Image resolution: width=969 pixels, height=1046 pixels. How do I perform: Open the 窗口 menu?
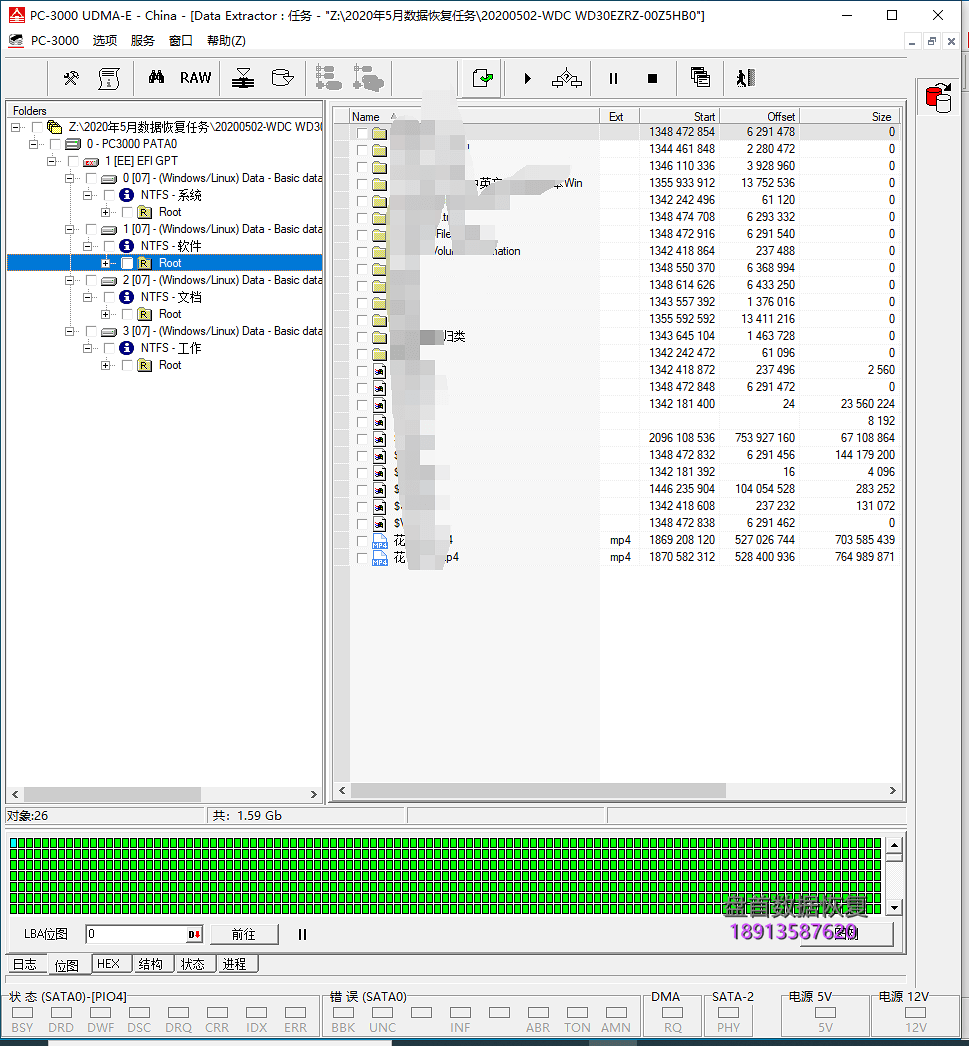pos(181,41)
